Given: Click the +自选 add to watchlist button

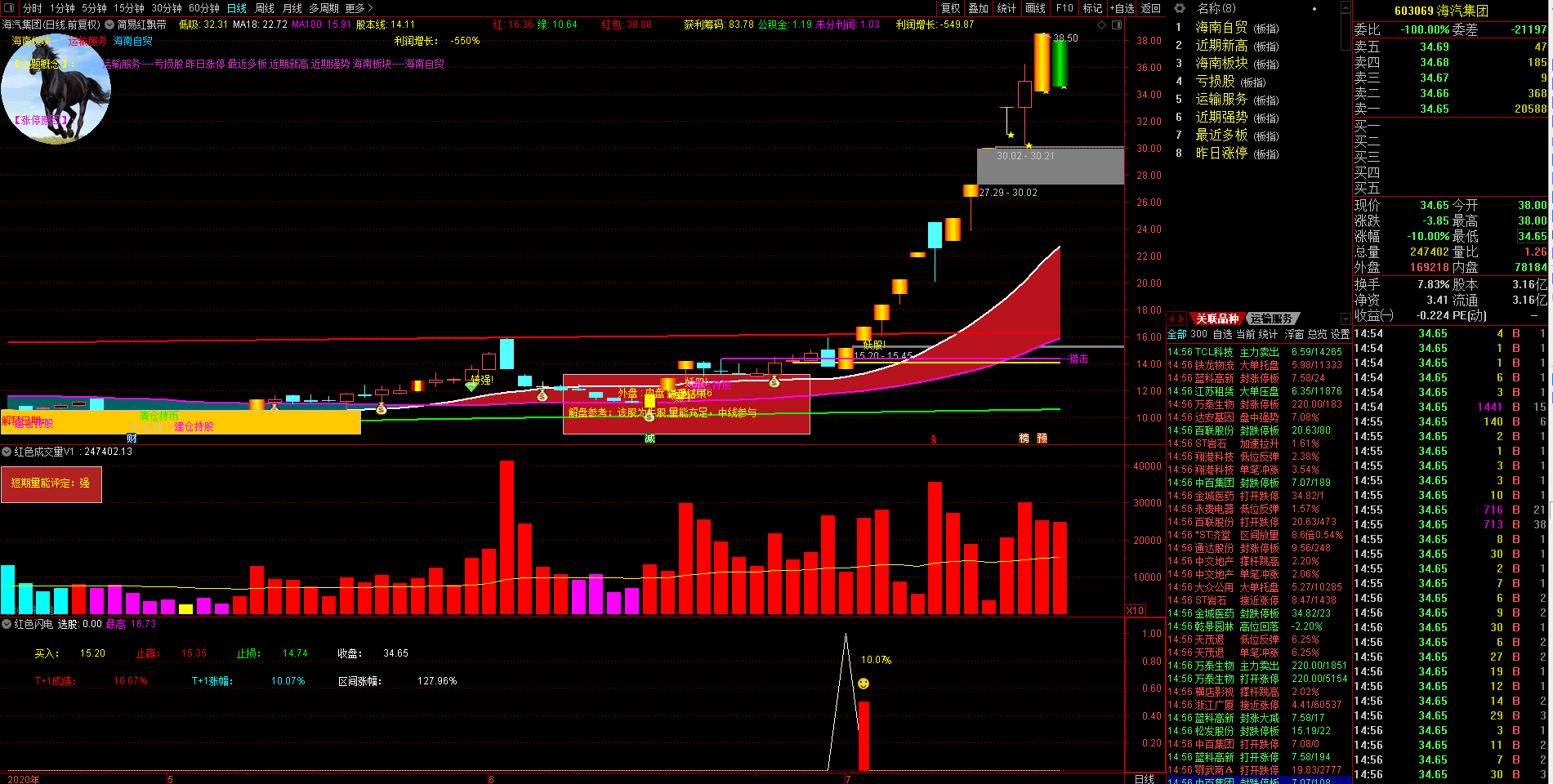Looking at the screenshot, I should (1122, 8).
